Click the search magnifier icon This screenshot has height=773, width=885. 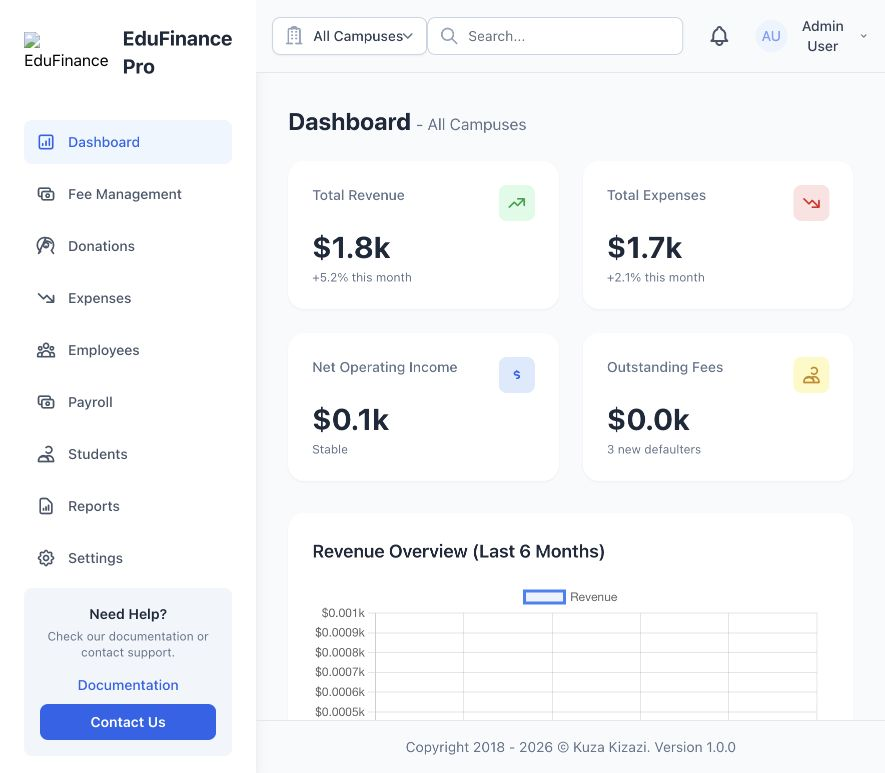pos(449,36)
